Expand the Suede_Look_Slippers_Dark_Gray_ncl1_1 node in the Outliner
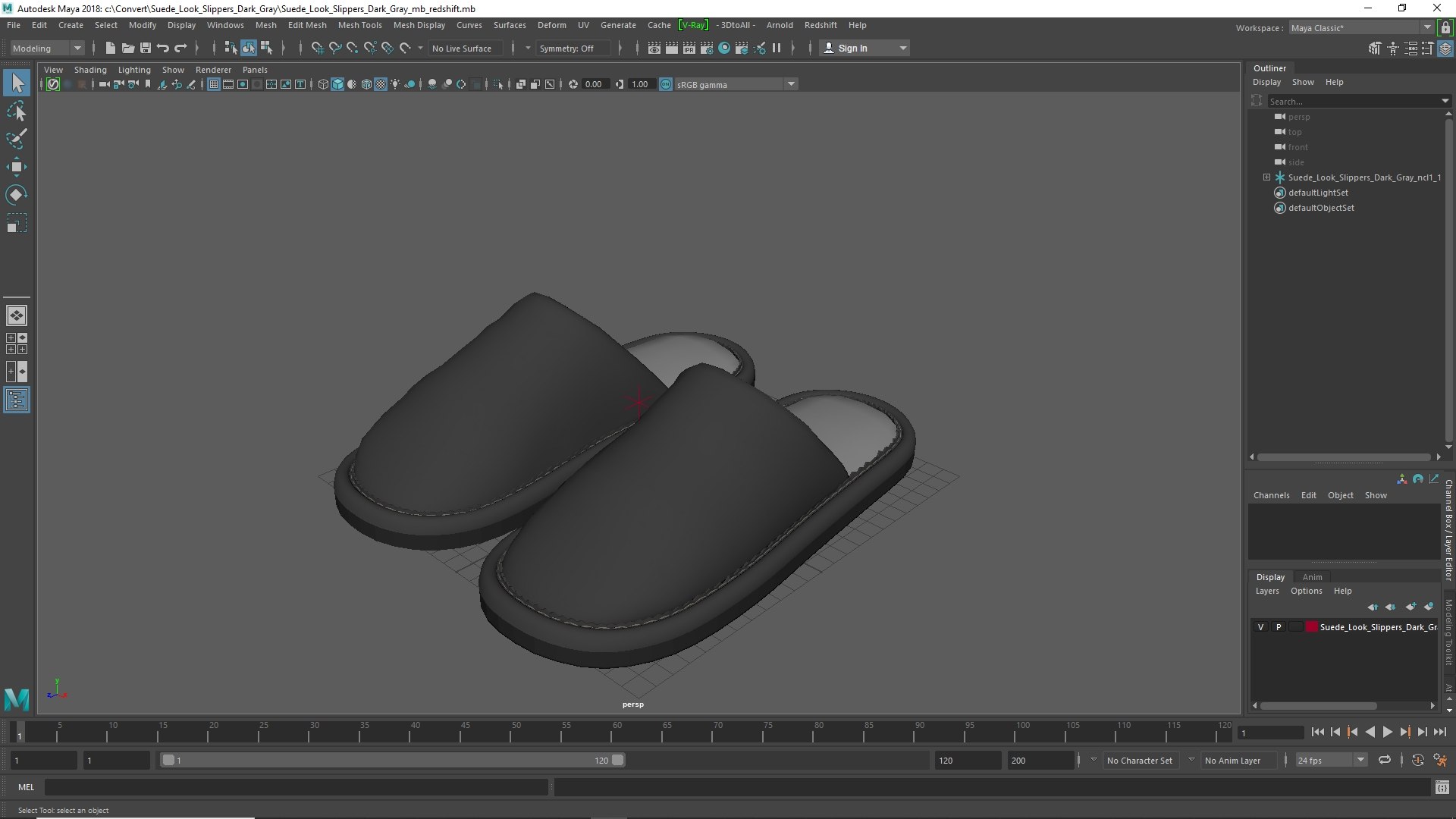The height and width of the screenshot is (819, 1456). pos(1266,177)
